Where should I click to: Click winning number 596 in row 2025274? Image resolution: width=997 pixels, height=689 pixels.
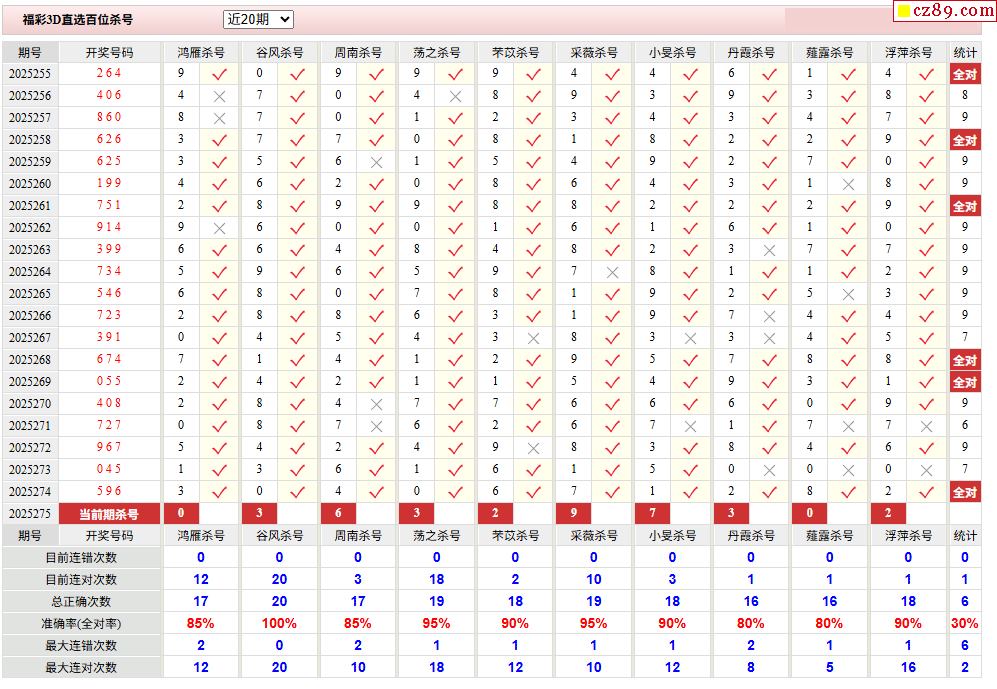click(109, 492)
